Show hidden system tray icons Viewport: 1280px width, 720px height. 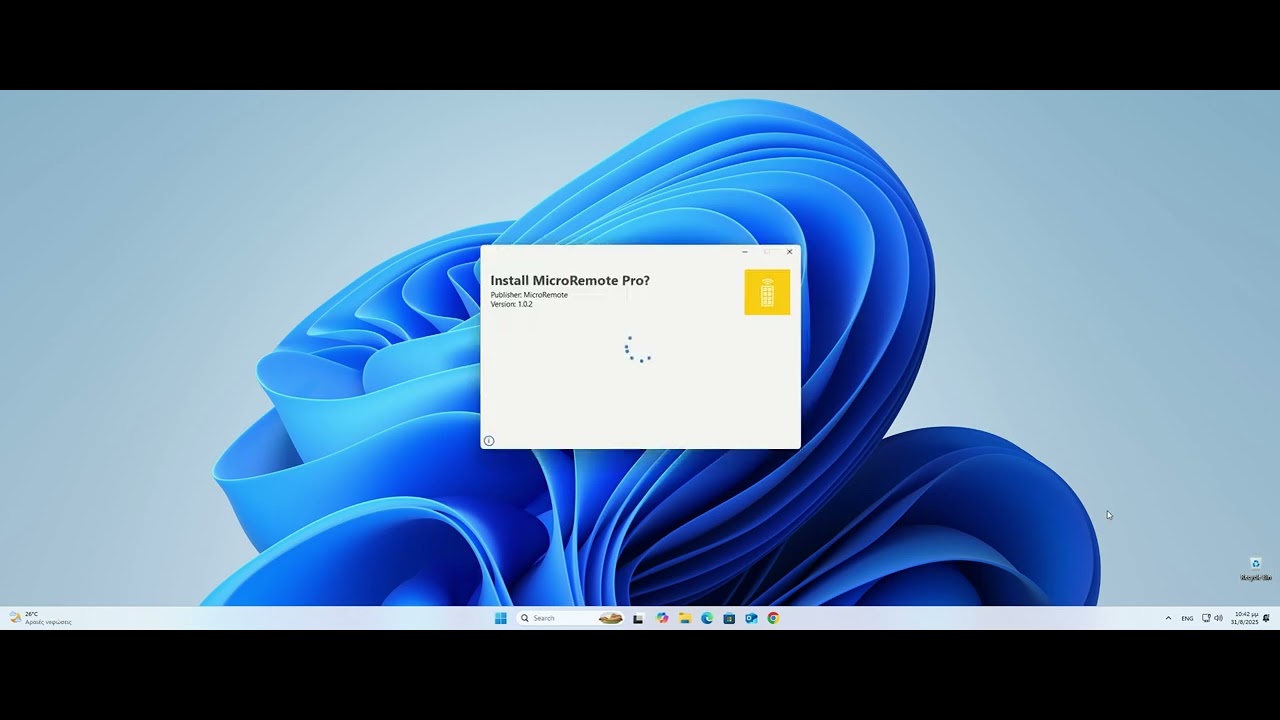(1168, 618)
